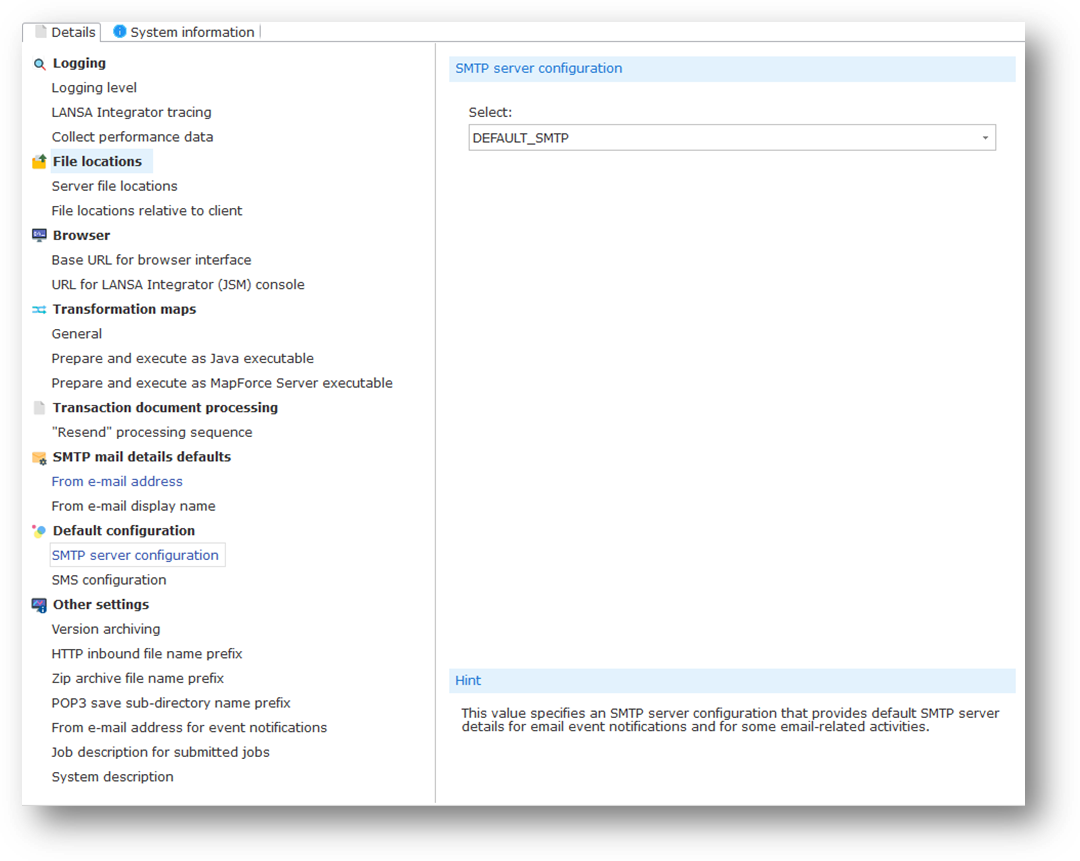Viewport: 1080px width, 861px height.
Task: Select SMS configuration in the list
Action: 109,580
